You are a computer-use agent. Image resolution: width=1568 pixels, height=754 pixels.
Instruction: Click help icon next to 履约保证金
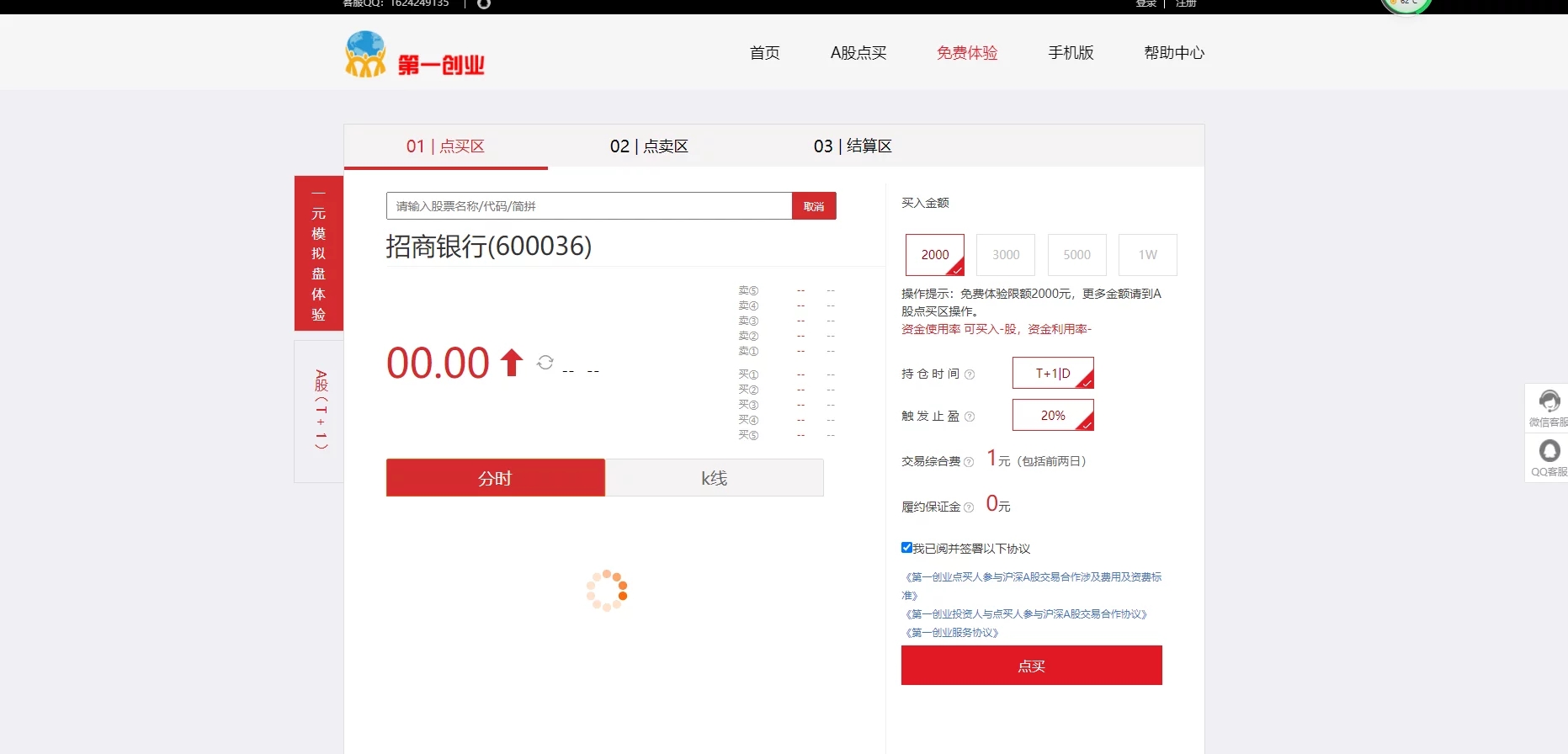(969, 507)
